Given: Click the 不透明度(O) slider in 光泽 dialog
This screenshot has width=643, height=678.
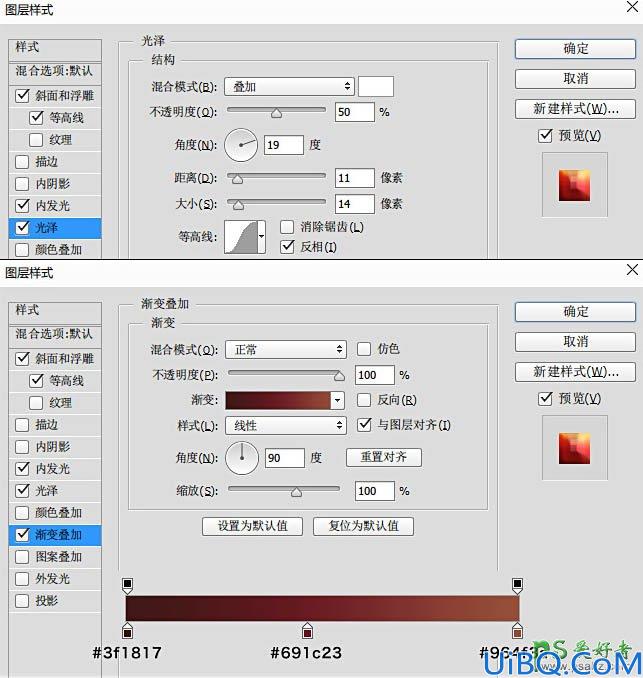Looking at the screenshot, I should click(276, 111).
